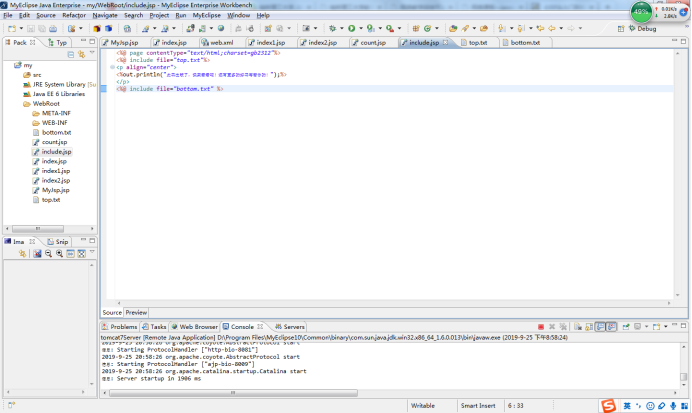
Task: Click the microphone icon in the input tray
Action: pos(673,406)
